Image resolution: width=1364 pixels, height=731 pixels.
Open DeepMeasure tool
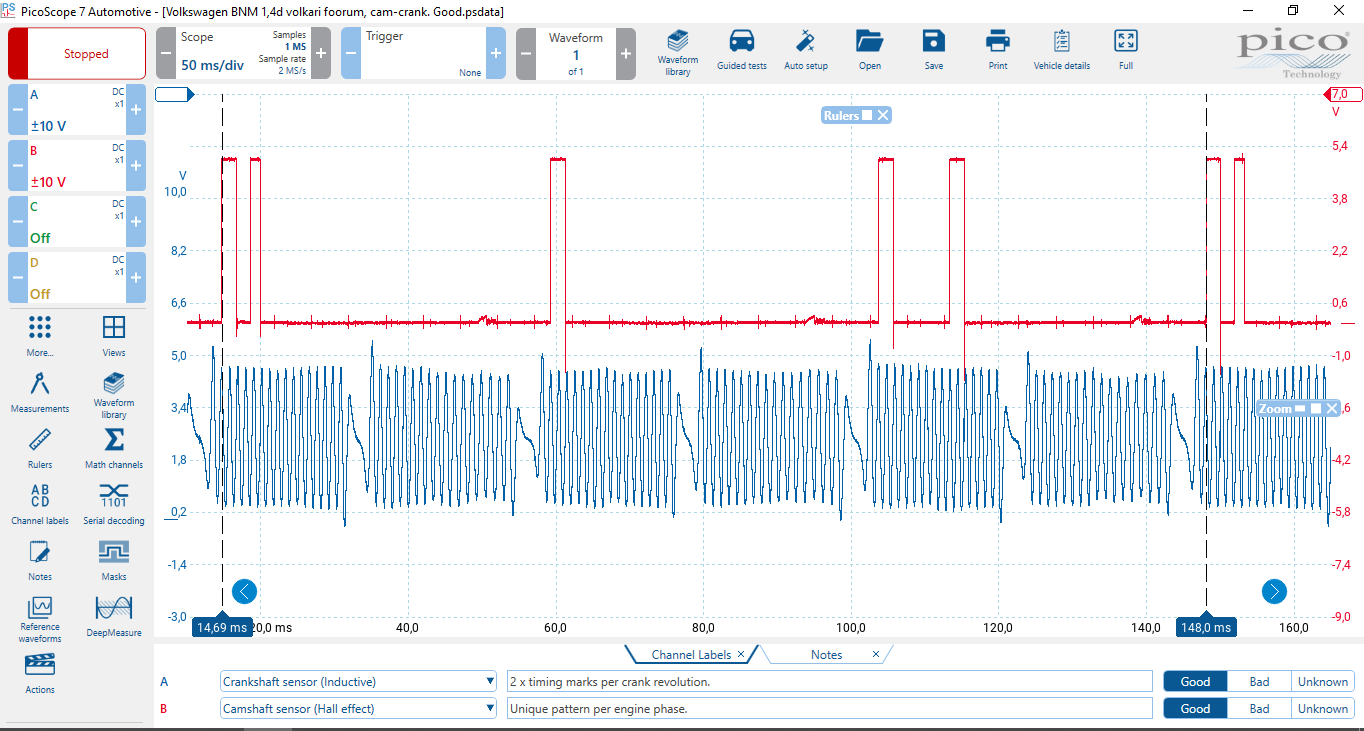(x=114, y=616)
